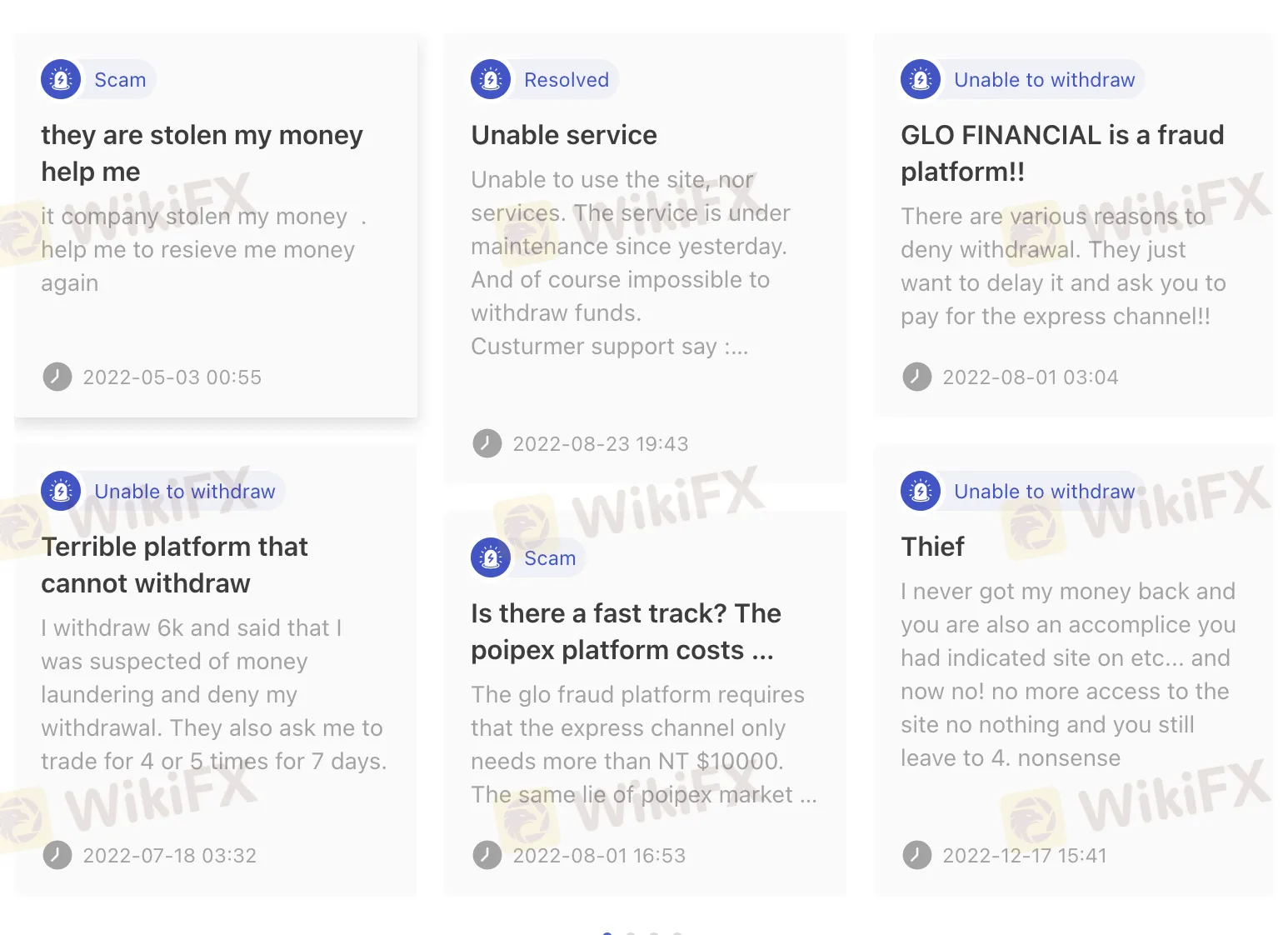Open 'Terrible platform that cannot withdraw' title

[x=175, y=565]
